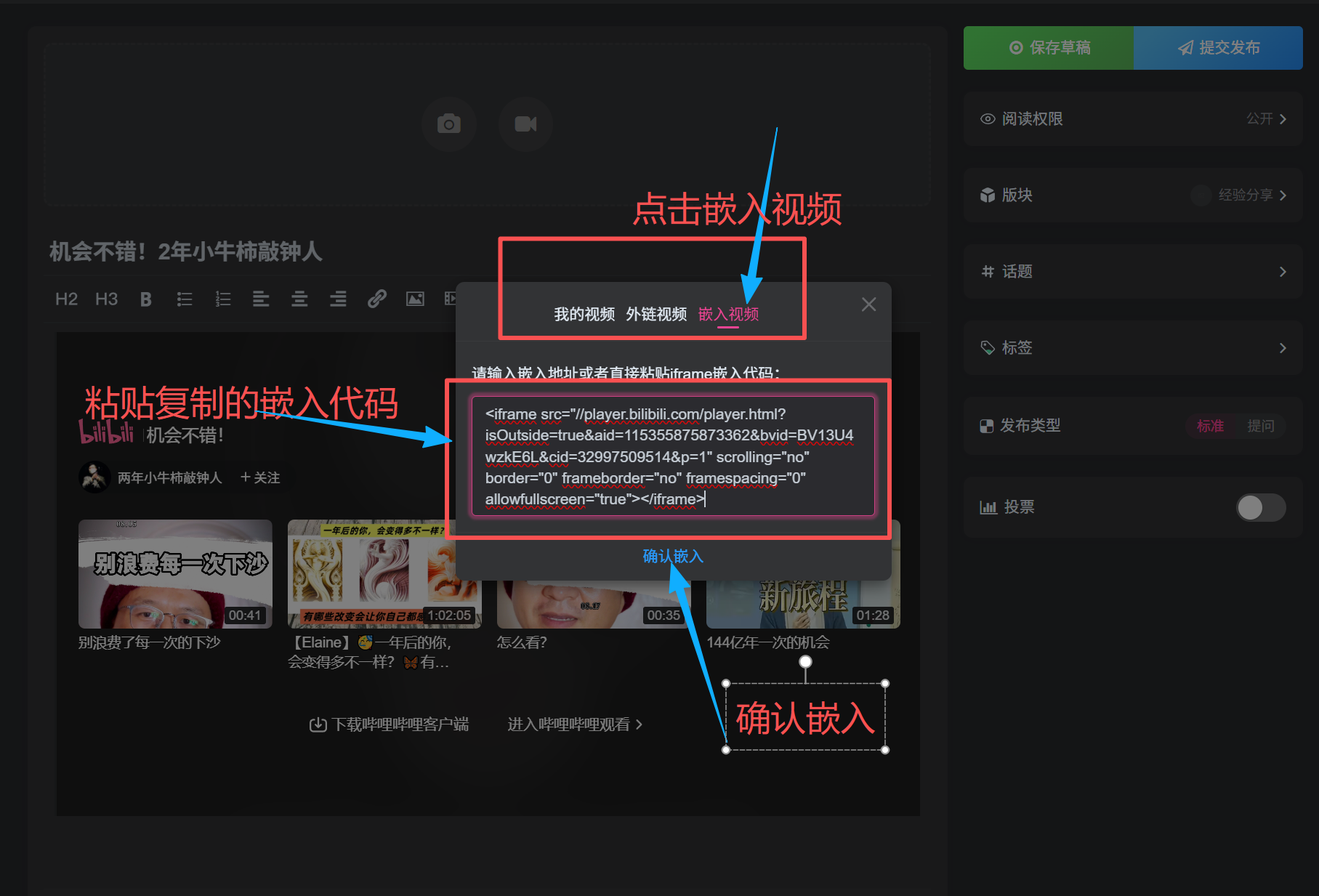Insert a bulleted list
1319x896 pixels.
185,299
